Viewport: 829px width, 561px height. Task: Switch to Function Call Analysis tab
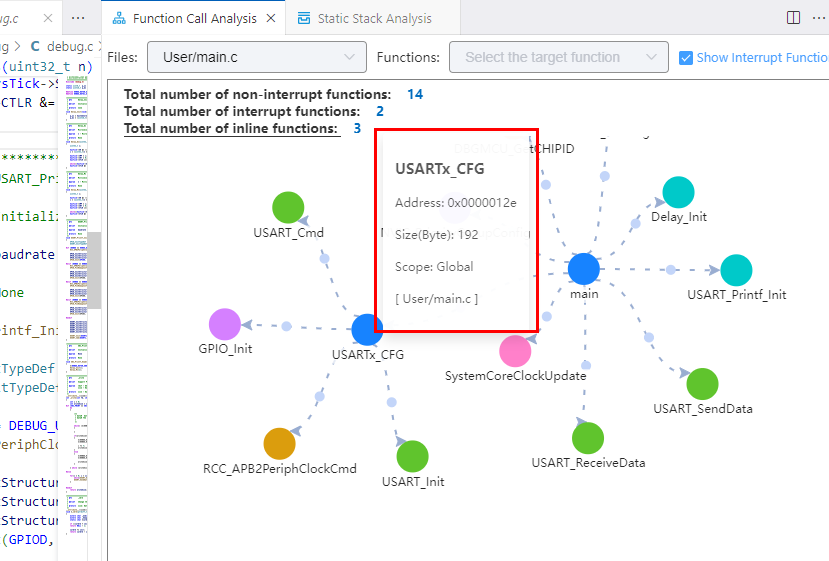[x=194, y=19]
